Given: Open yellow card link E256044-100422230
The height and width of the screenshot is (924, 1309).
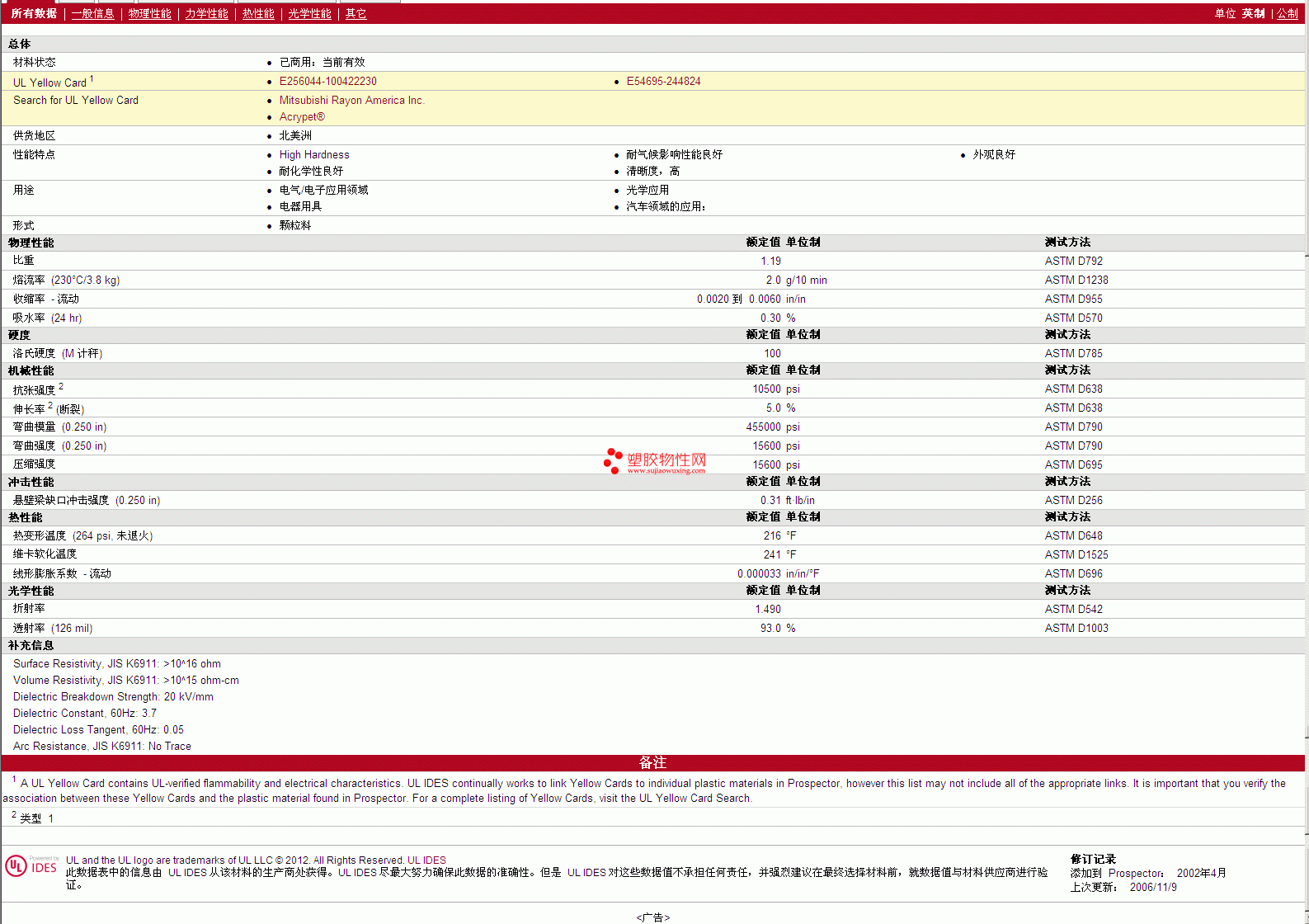Looking at the screenshot, I should [x=327, y=82].
